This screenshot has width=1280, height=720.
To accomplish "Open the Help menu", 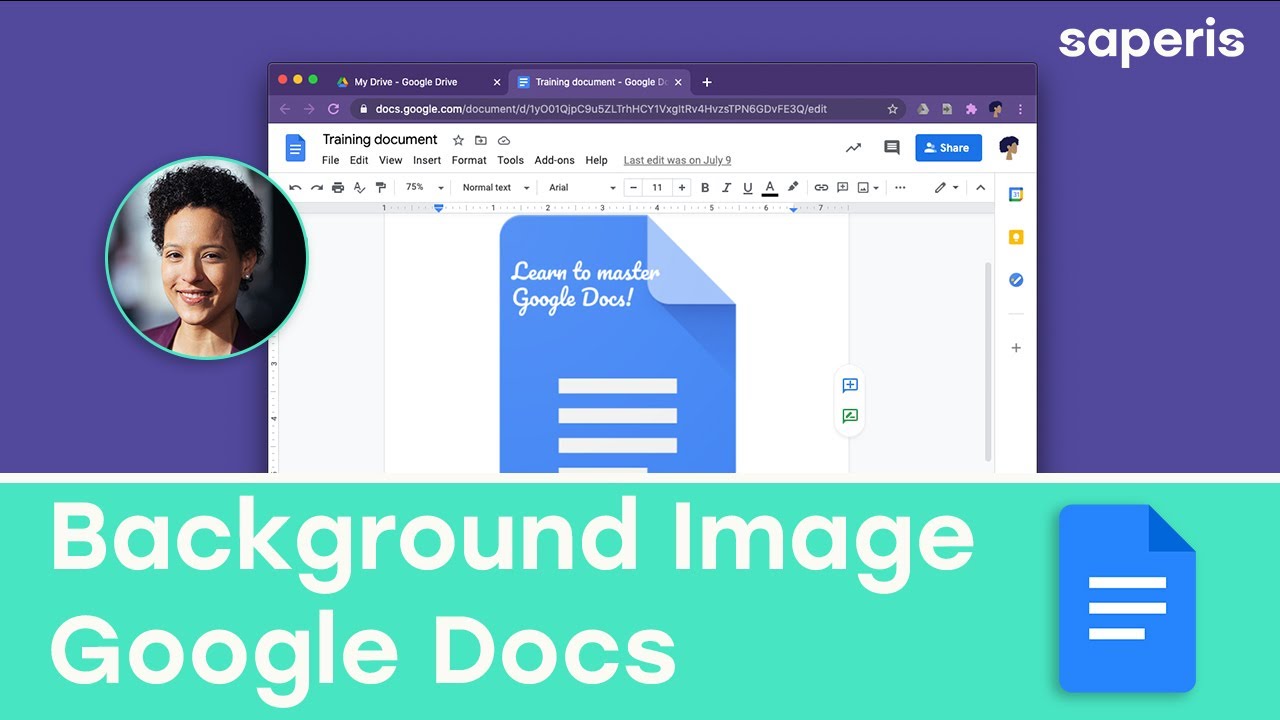I will point(596,160).
